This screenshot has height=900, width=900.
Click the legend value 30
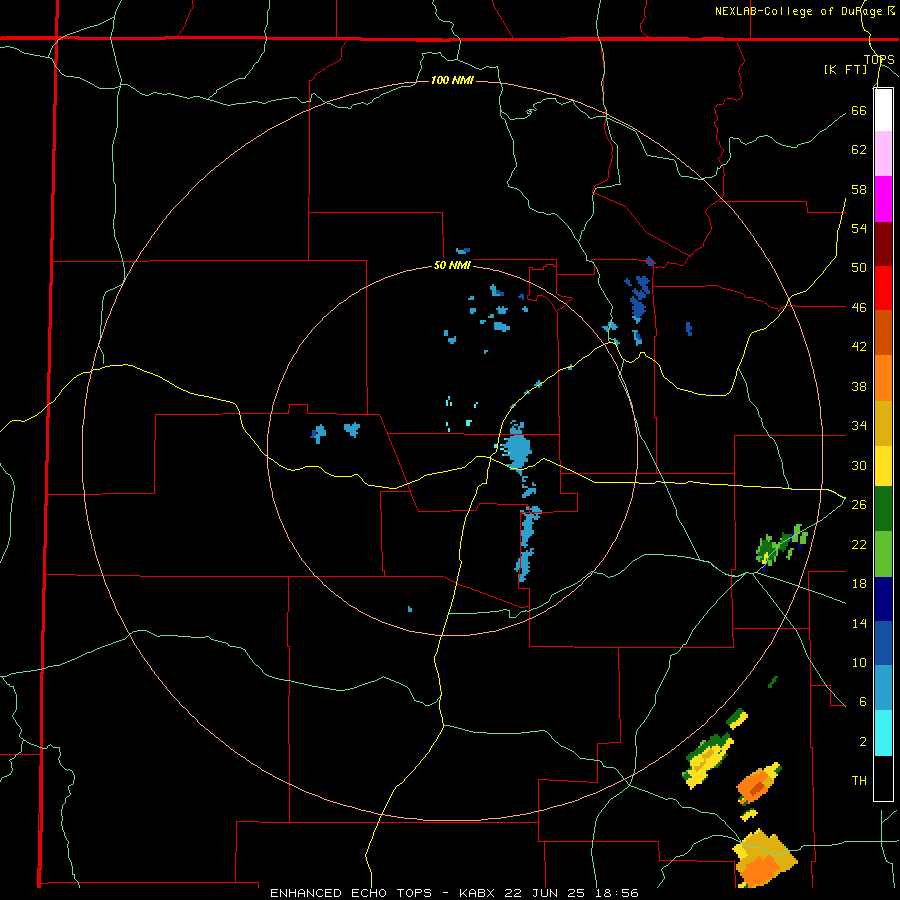coord(859,465)
